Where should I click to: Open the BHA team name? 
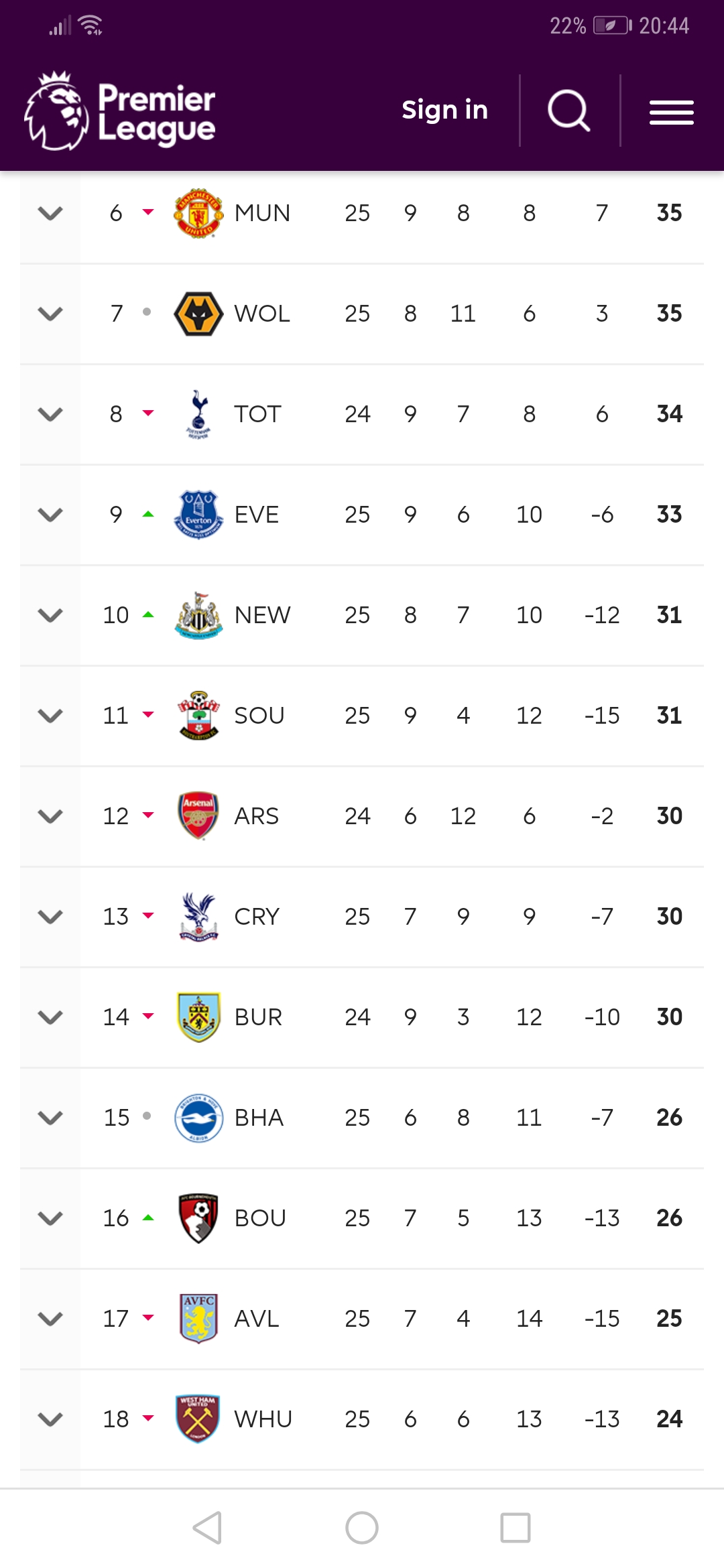tap(259, 1118)
